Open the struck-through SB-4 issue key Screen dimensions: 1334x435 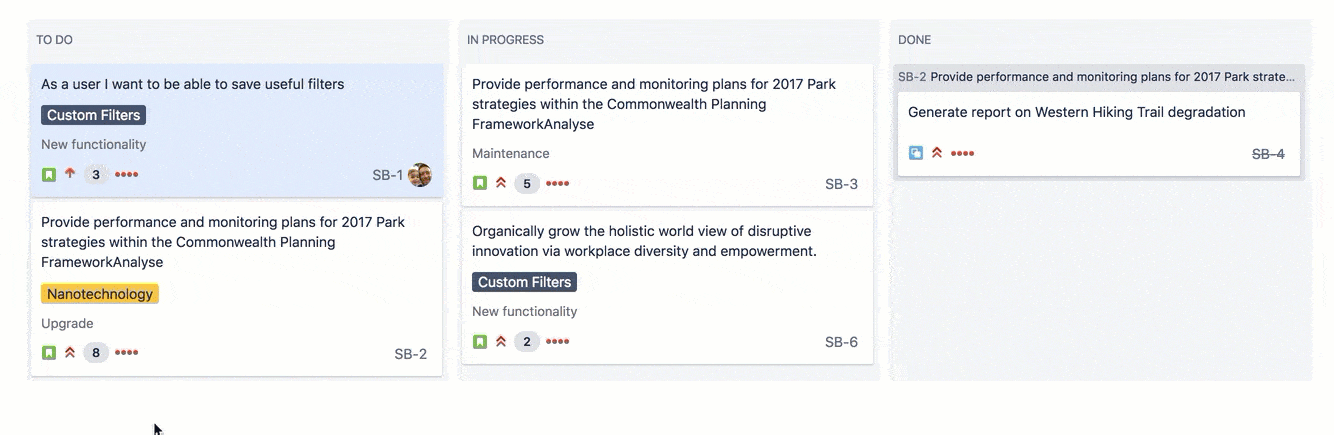(1268, 154)
